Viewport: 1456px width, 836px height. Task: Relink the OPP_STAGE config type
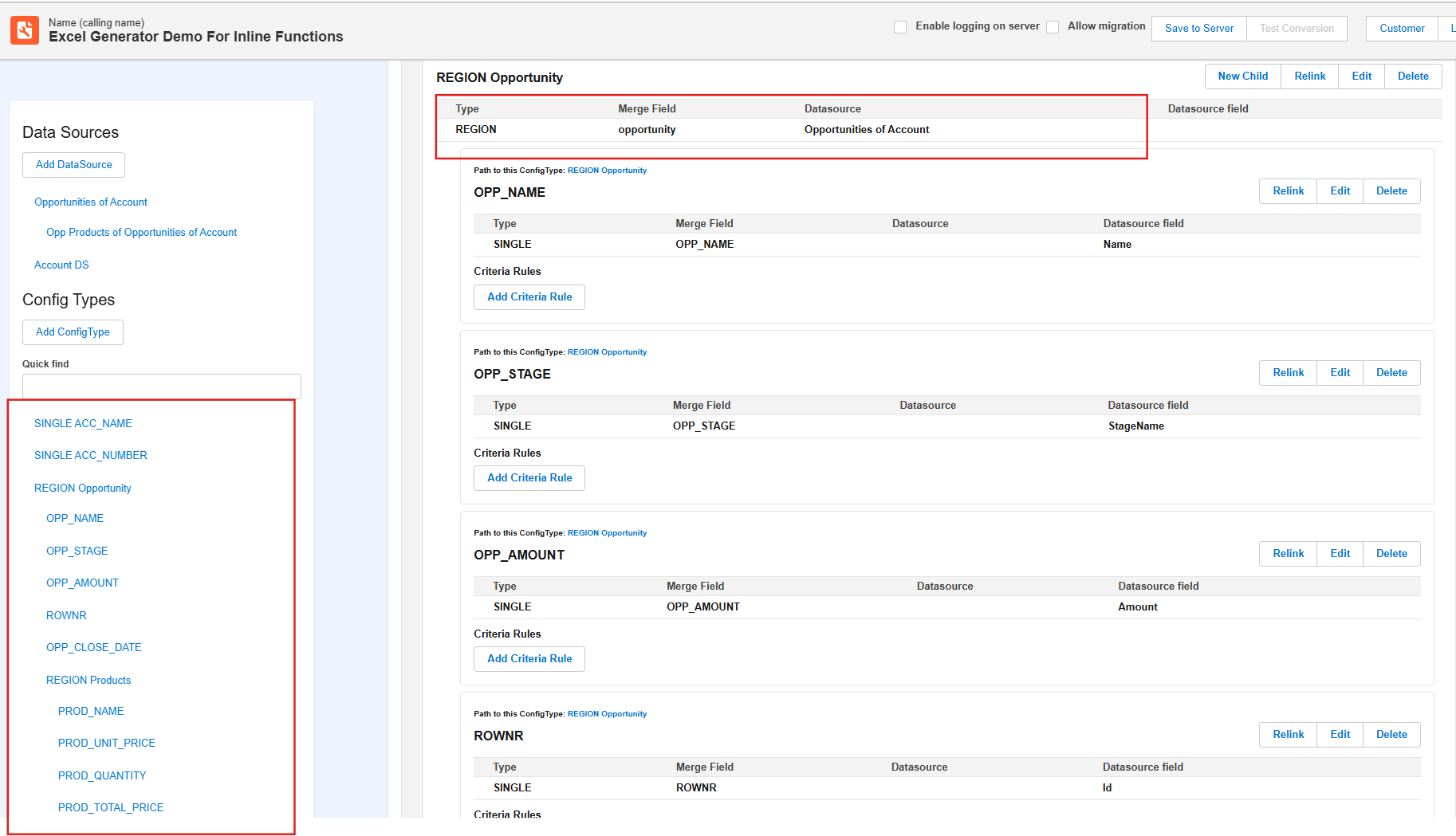point(1288,373)
